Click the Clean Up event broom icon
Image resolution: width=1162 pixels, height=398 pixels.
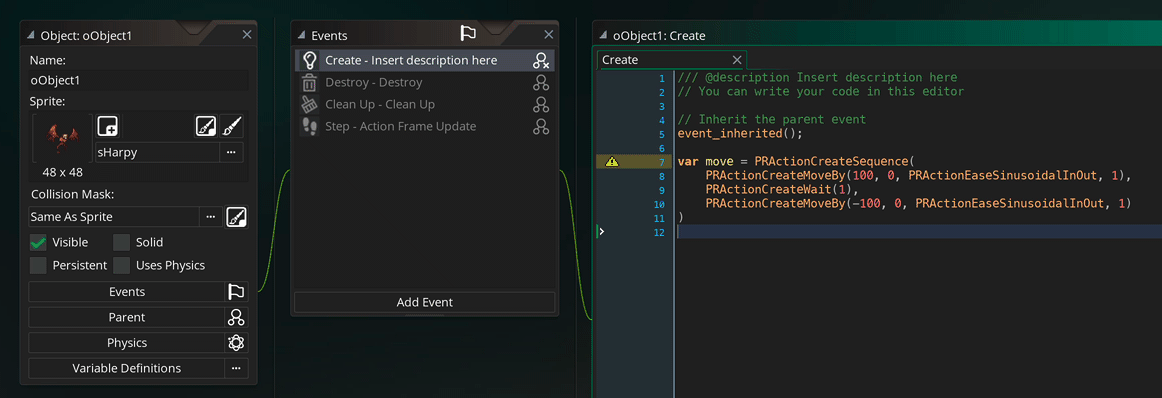pos(311,105)
